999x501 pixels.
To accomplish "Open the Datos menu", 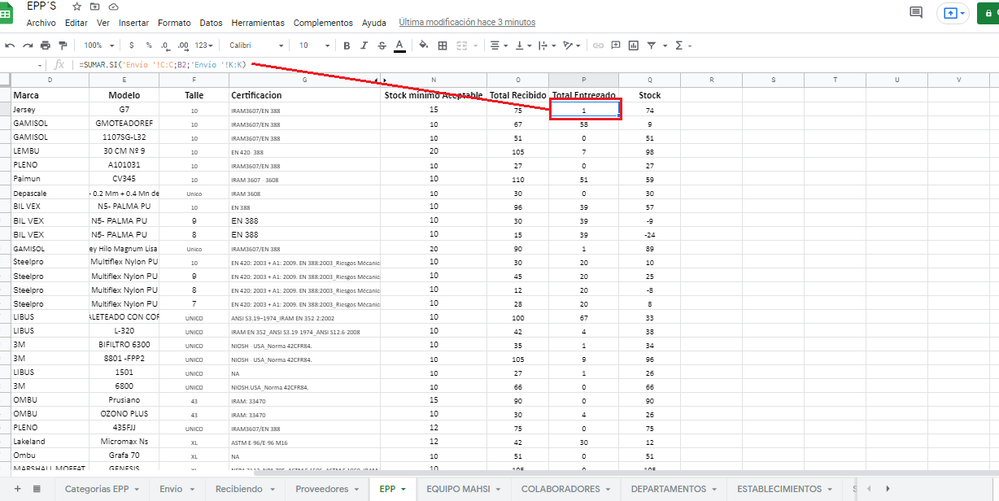I will pos(211,22).
